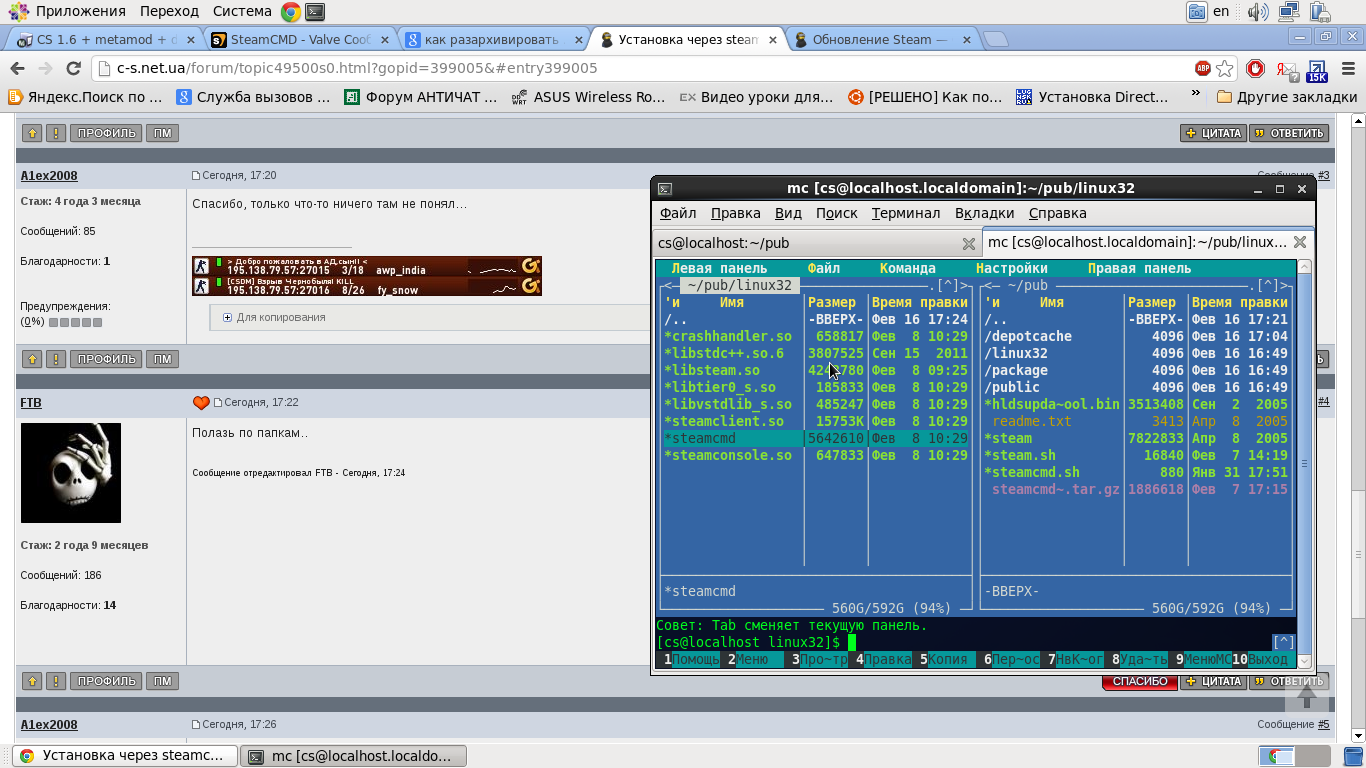Show hidden bookmarks with the » chevron
Image resolution: width=1366 pixels, height=768 pixels.
click(1195, 94)
